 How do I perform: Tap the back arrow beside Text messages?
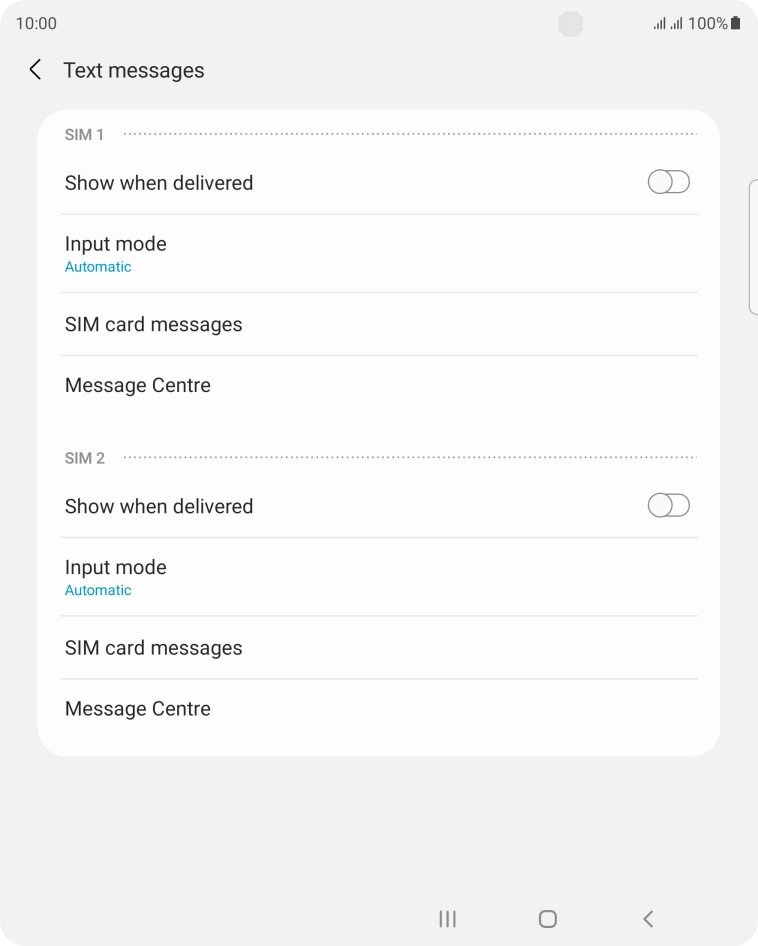(36, 70)
